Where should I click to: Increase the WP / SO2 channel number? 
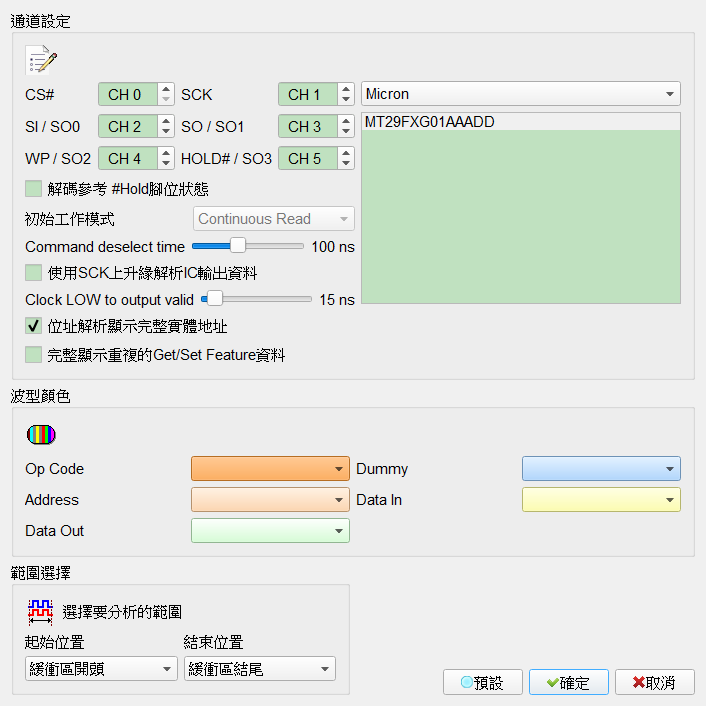point(166,153)
